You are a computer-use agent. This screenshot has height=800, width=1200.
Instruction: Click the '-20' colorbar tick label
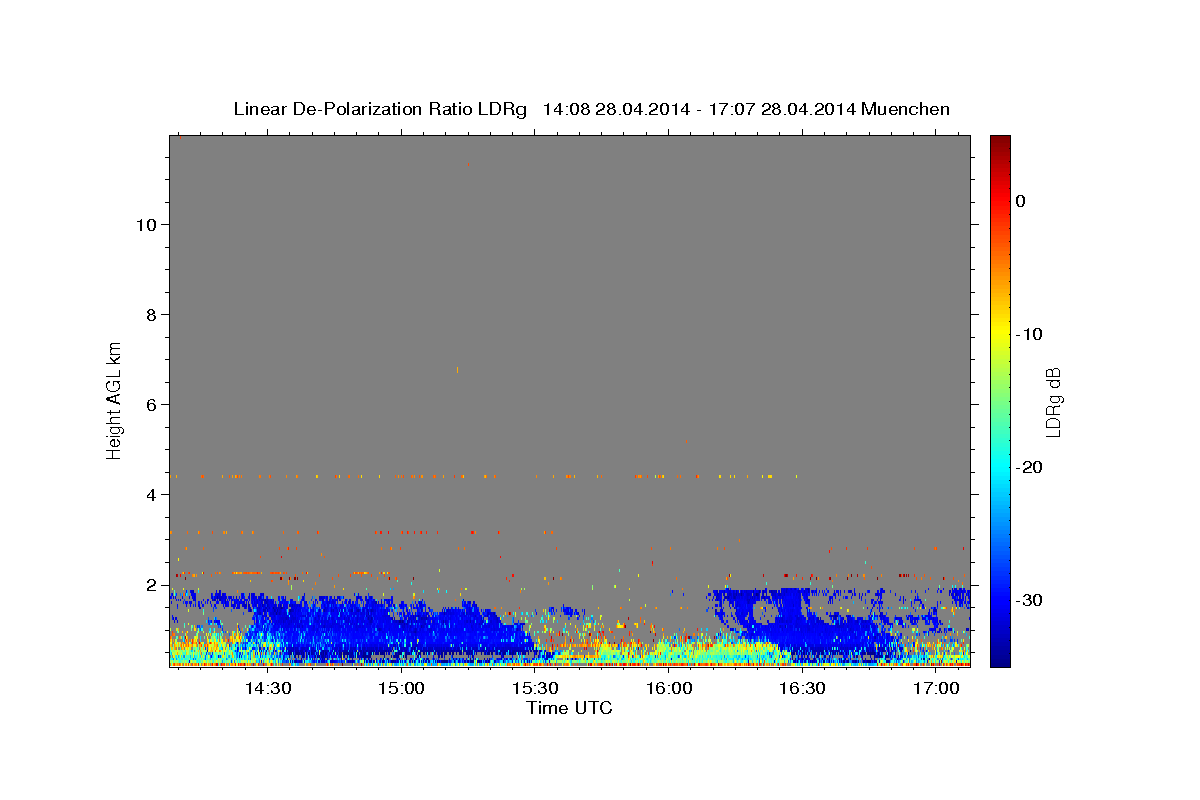coord(1029,467)
